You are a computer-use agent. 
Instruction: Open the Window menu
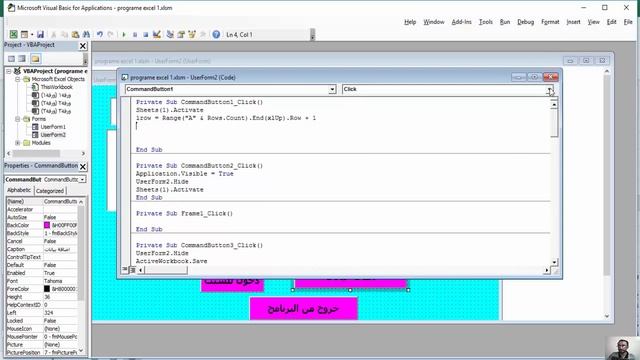point(434,22)
